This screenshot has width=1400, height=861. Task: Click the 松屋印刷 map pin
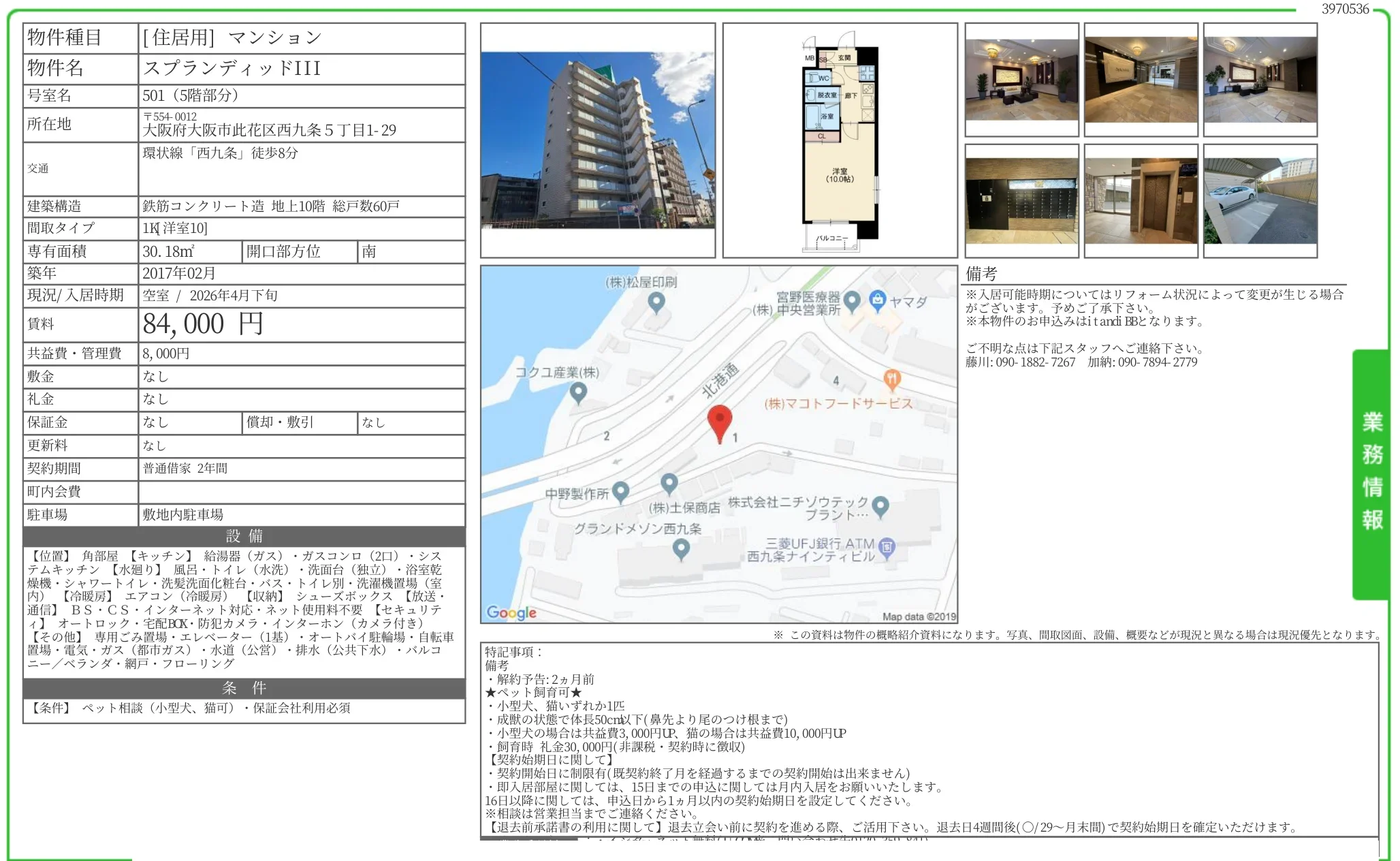(x=656, y=301)
